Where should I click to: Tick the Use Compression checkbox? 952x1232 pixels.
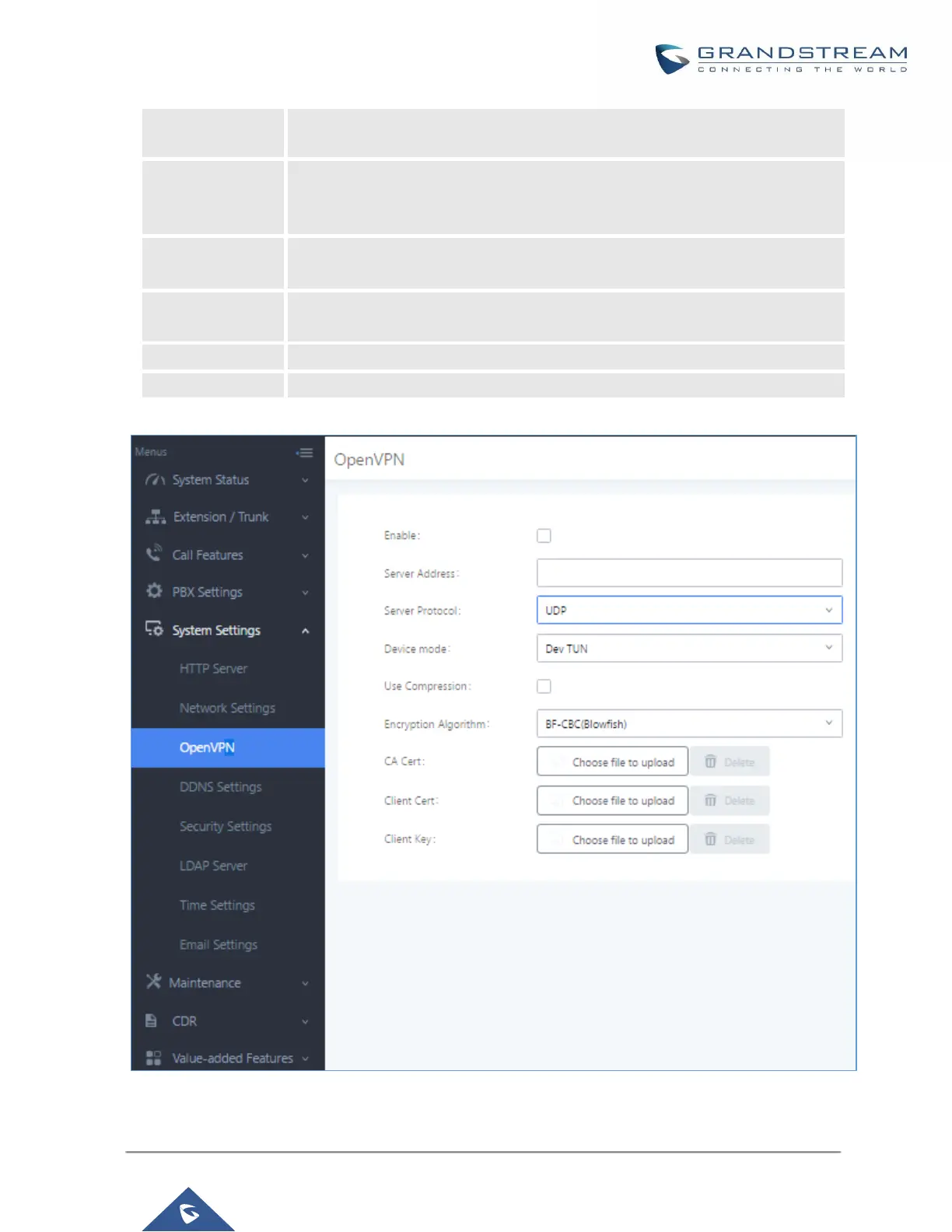tap(544, 686)
